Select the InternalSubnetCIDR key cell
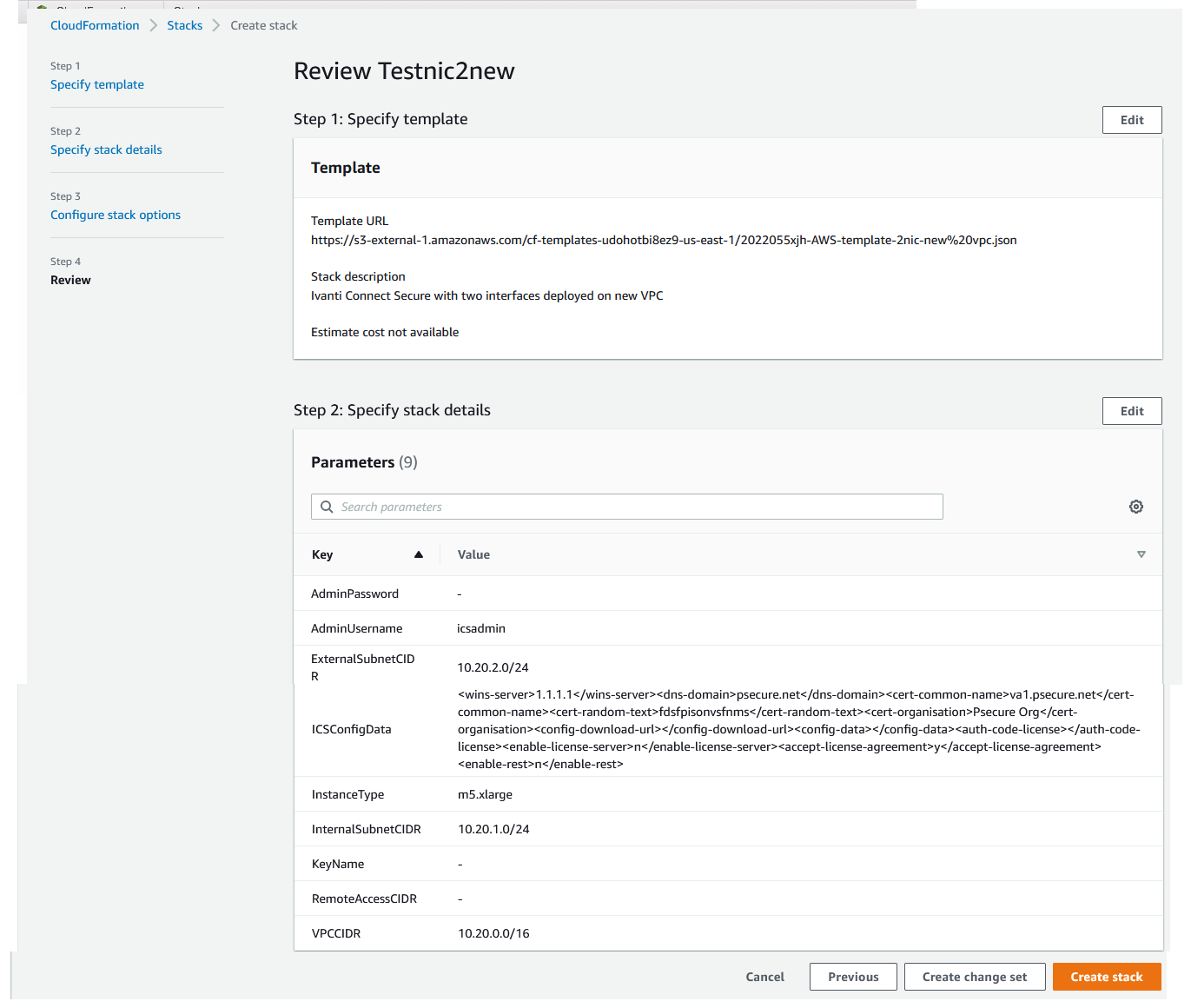Viewport: 1191px width, 1008px height. point(367,829)
